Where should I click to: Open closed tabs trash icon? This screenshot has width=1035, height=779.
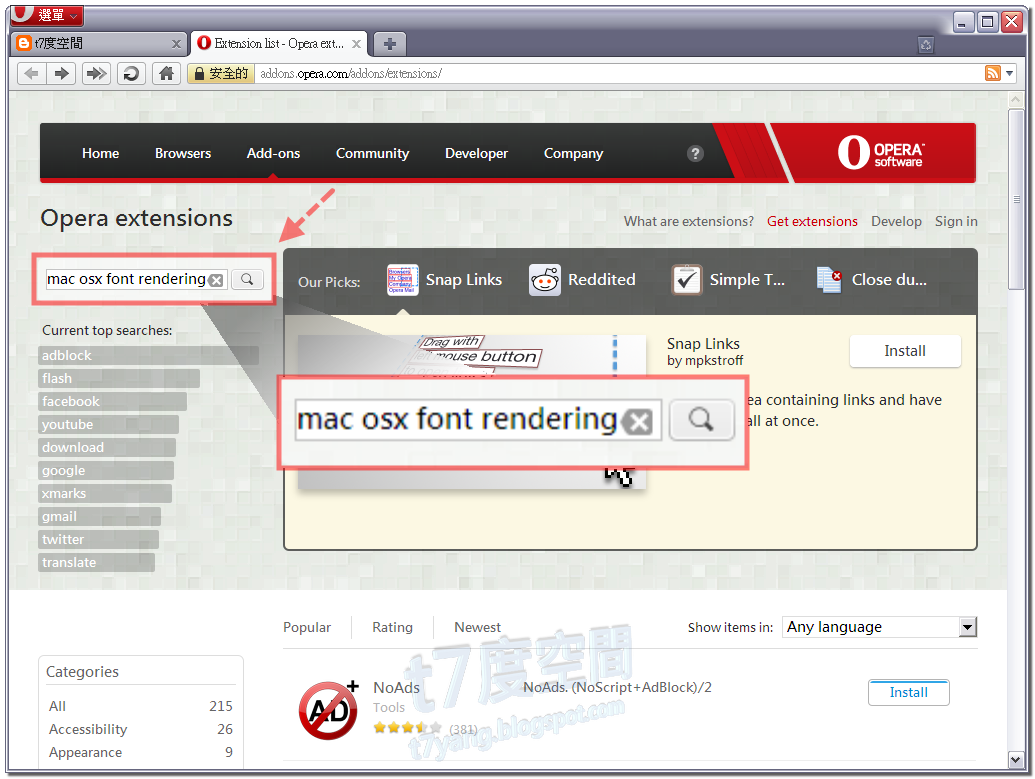926,45
